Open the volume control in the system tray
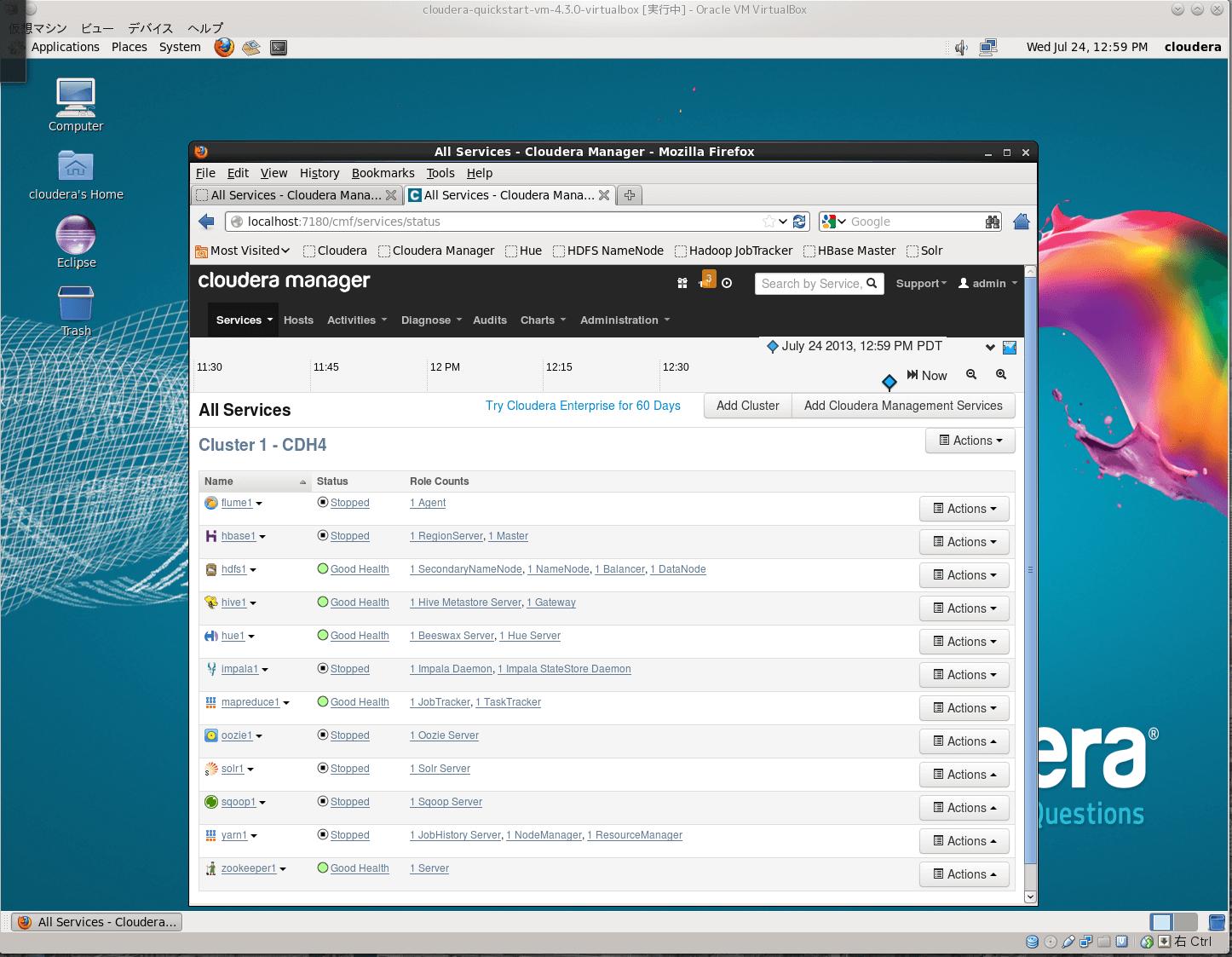1232x957 pixels. [961, 48]
